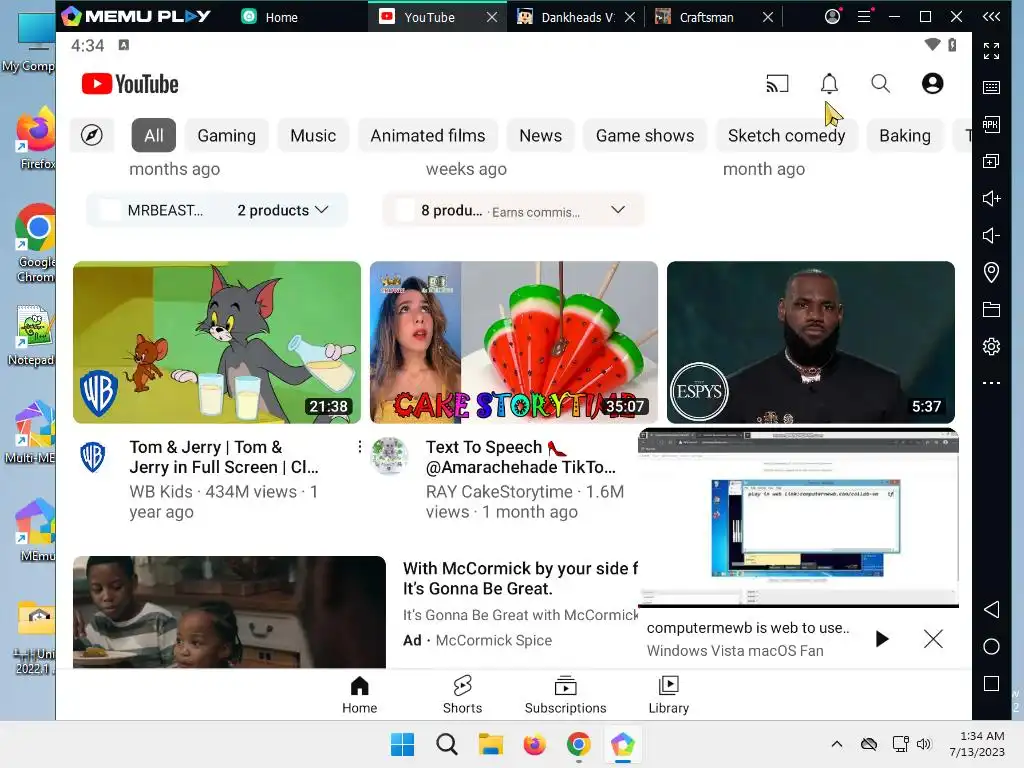This screenshot has width=1024, height=768.
Task: Tap the Android recent apps square button
Action: (991, 684)
